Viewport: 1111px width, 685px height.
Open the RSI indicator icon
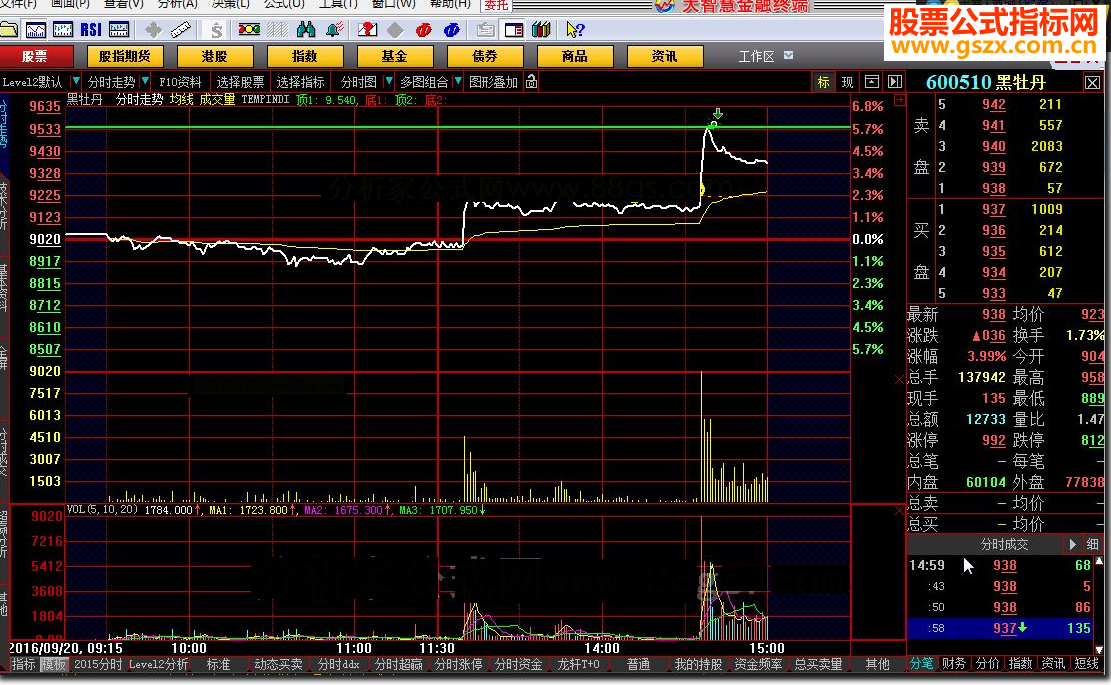point(91,30)
